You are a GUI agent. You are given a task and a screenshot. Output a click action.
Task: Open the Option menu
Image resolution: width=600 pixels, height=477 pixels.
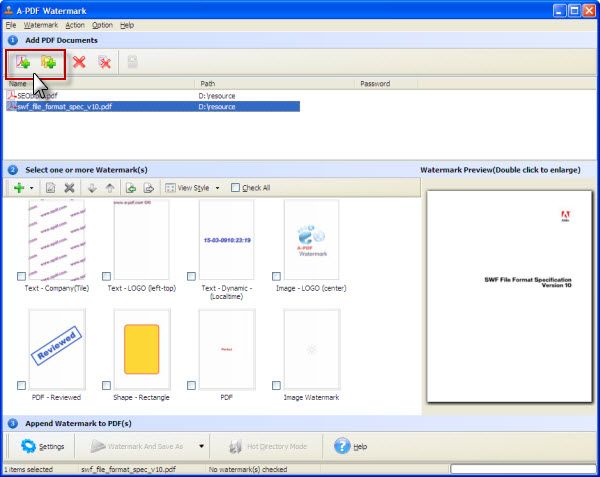click(x=102, y=25)
